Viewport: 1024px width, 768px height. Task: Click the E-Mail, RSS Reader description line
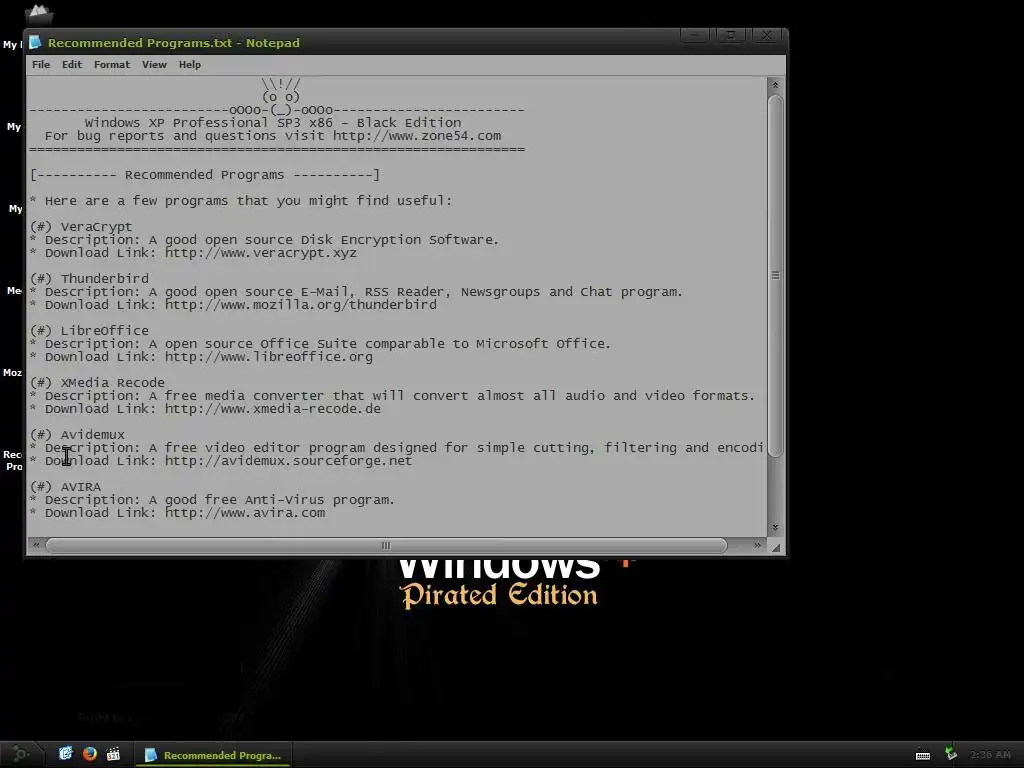click(356, 292)
